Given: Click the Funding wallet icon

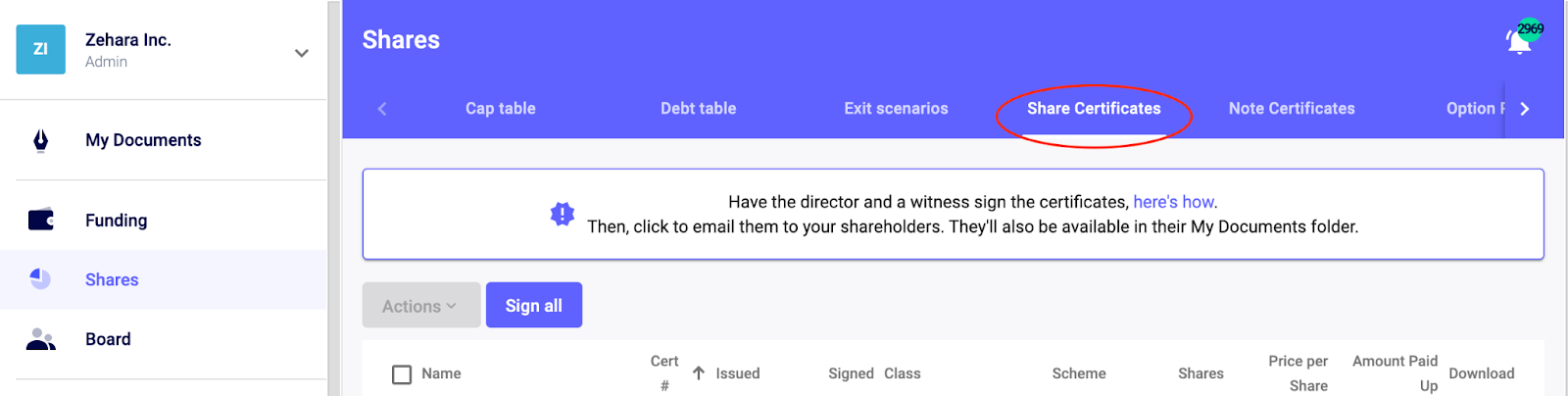Looking at the screenshot, I should click(x=41, y=220).
